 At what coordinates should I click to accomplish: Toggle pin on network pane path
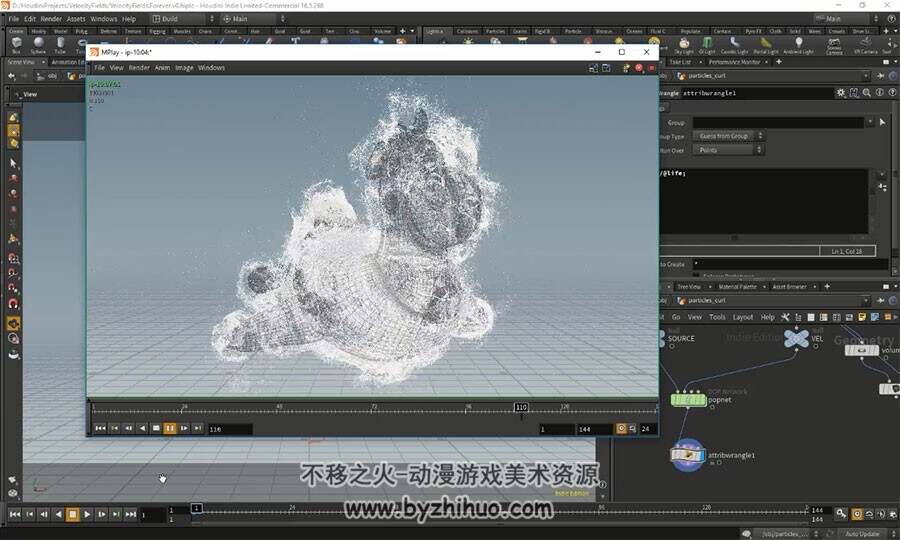[880, 300]
